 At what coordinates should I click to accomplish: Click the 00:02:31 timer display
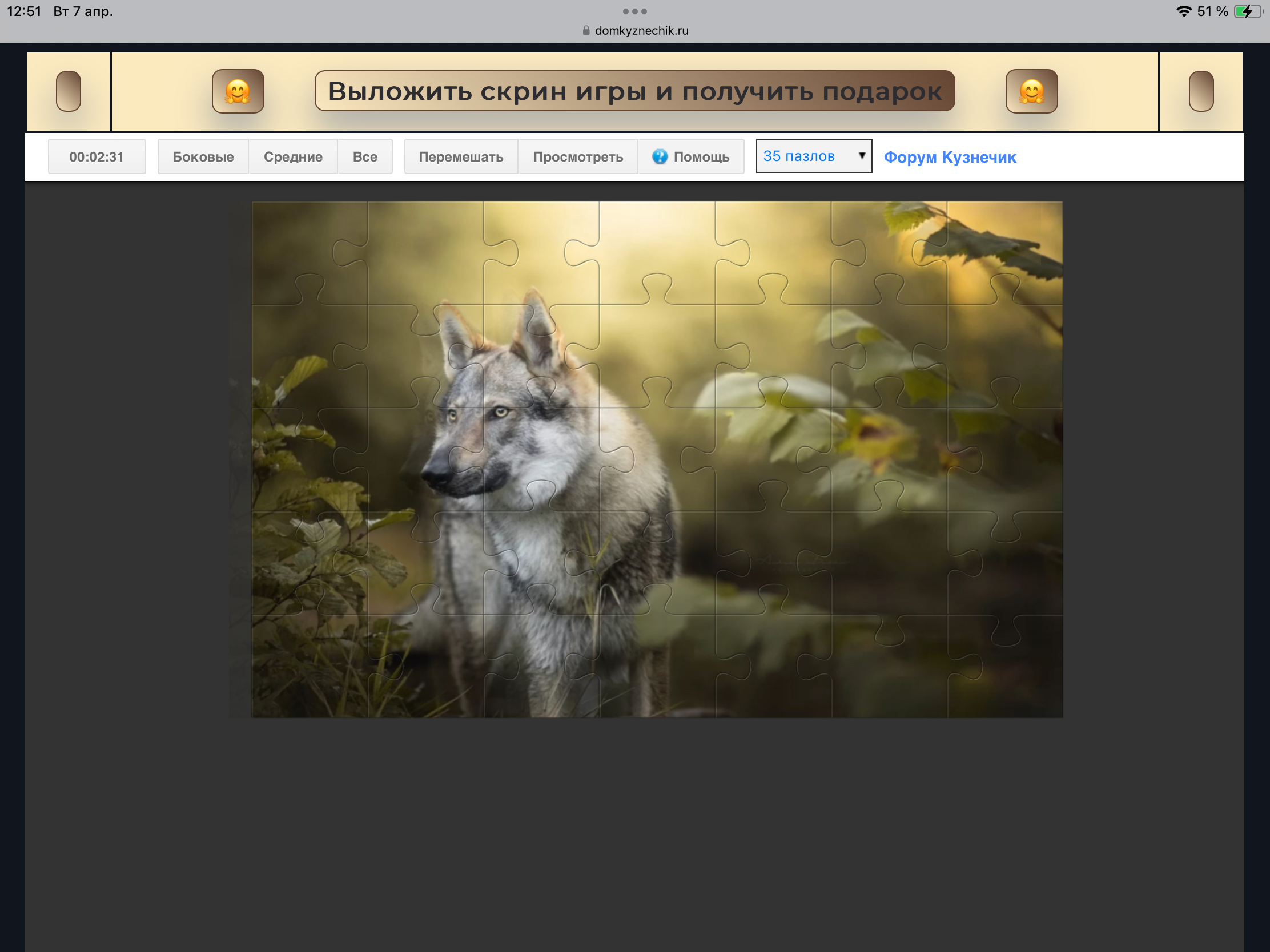pyautogui.click(x=97, y=156)
